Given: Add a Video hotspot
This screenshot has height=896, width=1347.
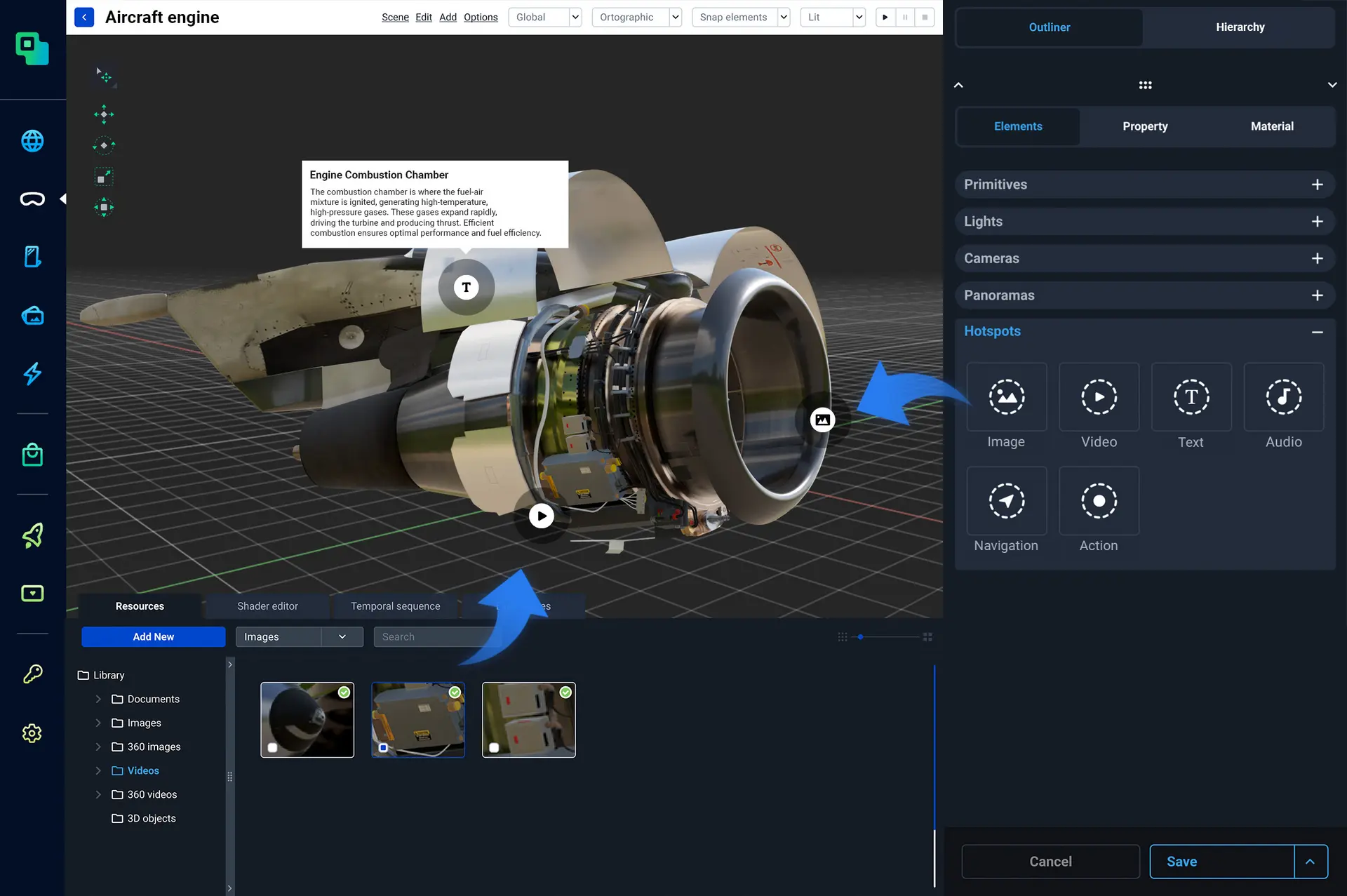Looking at the screenshot, I should (x=1099, y=397).
